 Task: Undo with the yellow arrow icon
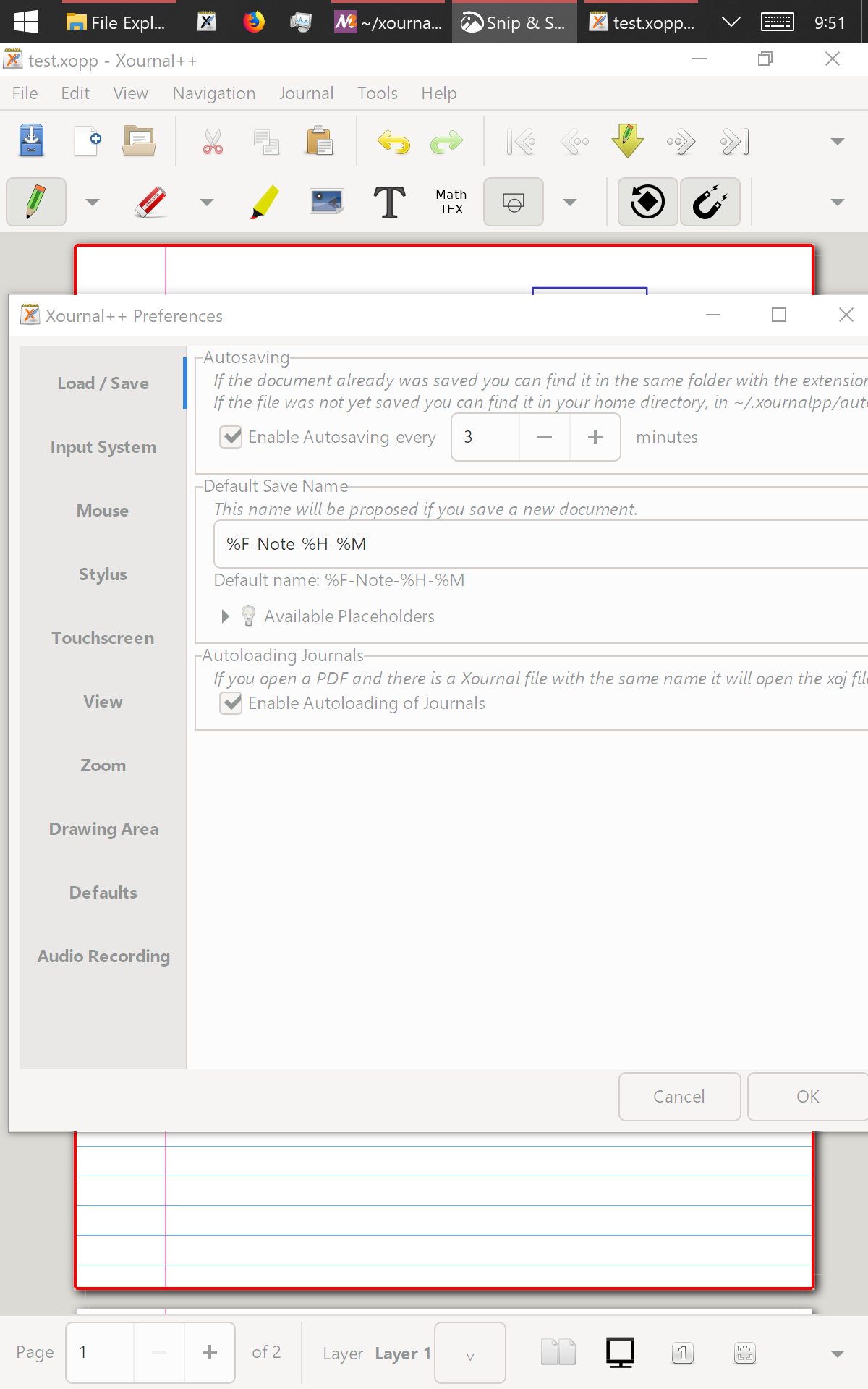(x=393, y=142)
